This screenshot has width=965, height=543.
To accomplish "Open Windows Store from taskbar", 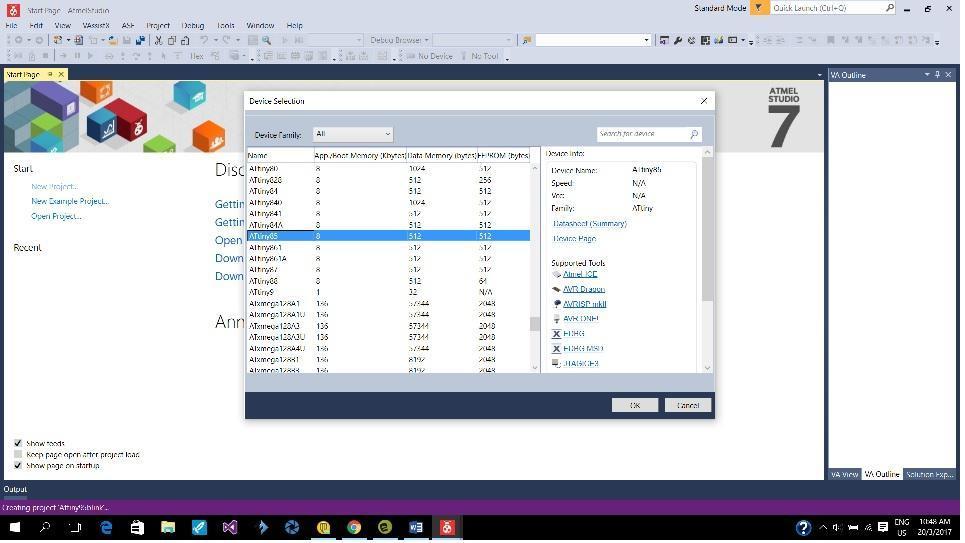I will 137,528.
